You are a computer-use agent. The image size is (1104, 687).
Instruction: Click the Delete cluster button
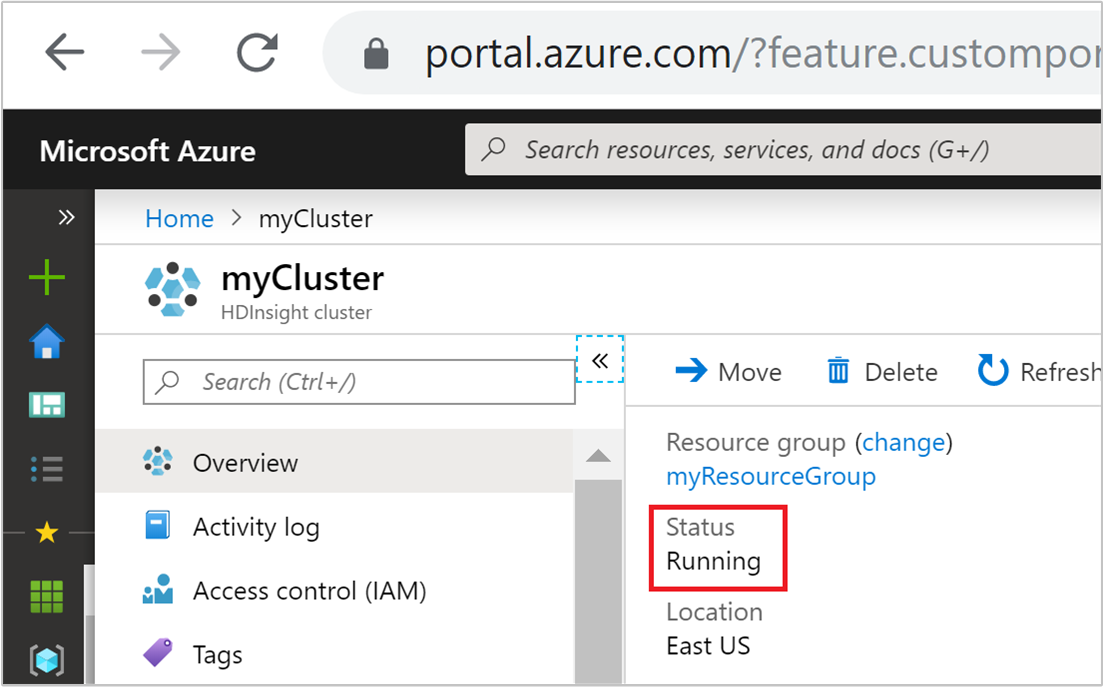(882, 372)
